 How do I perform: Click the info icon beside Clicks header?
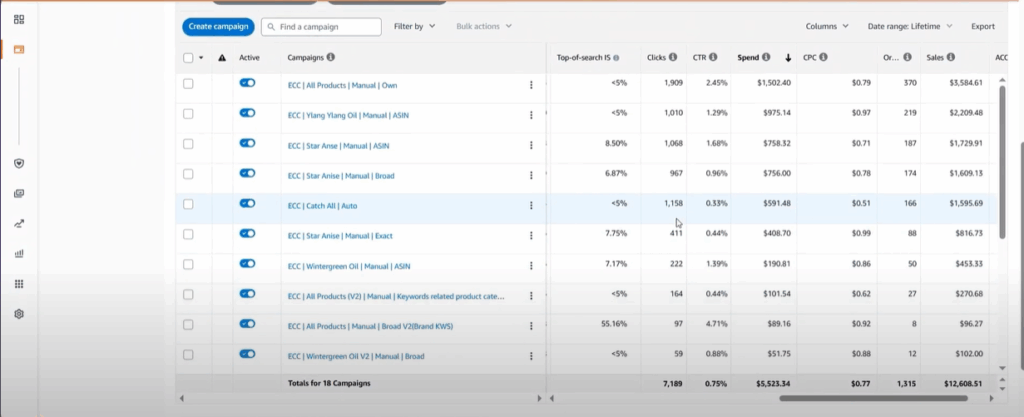point(673,57)
